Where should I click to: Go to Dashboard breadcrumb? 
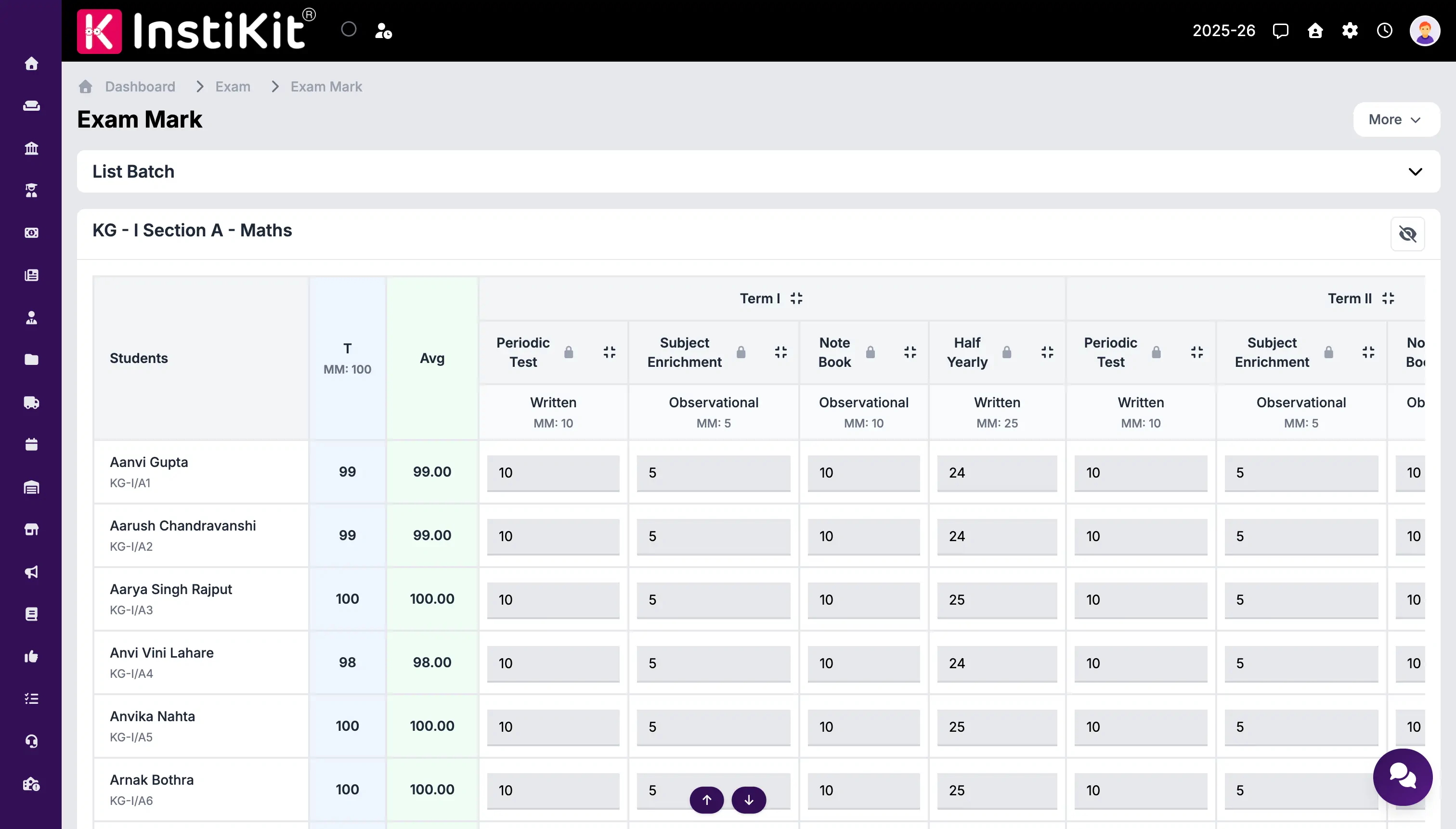140,87
